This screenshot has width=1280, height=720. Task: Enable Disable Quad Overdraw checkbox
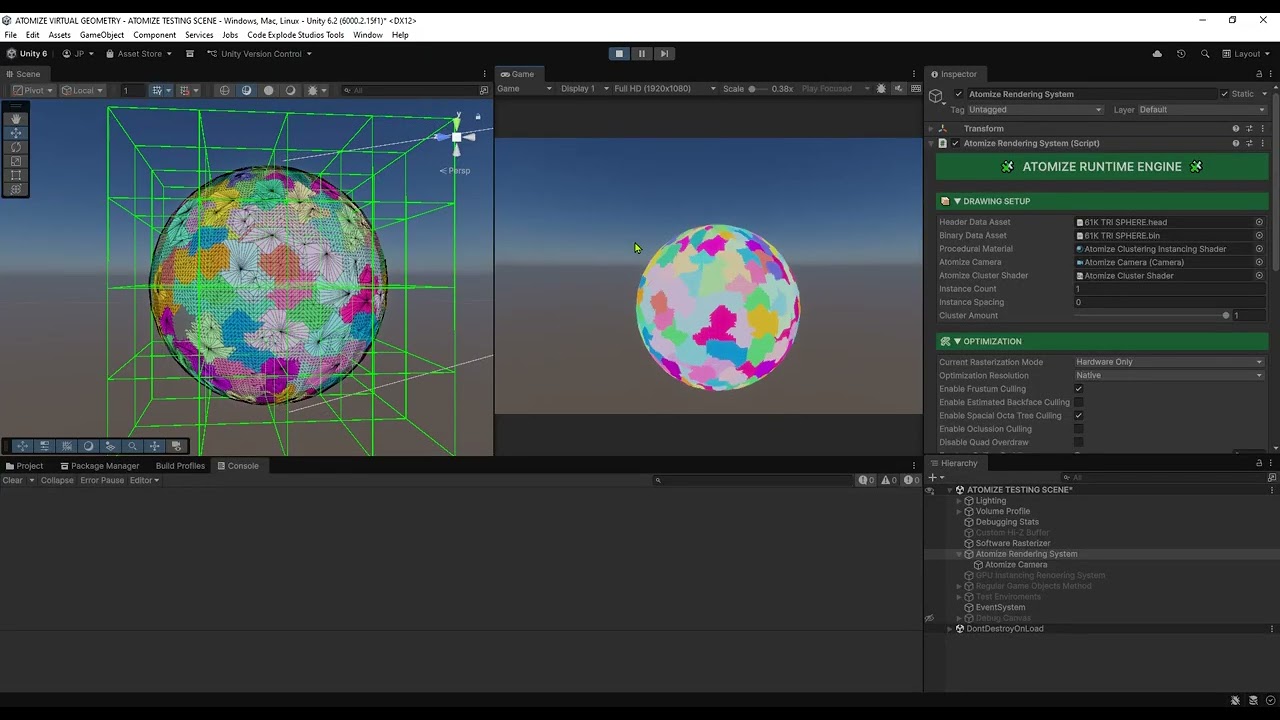(x=1078, y=442)
